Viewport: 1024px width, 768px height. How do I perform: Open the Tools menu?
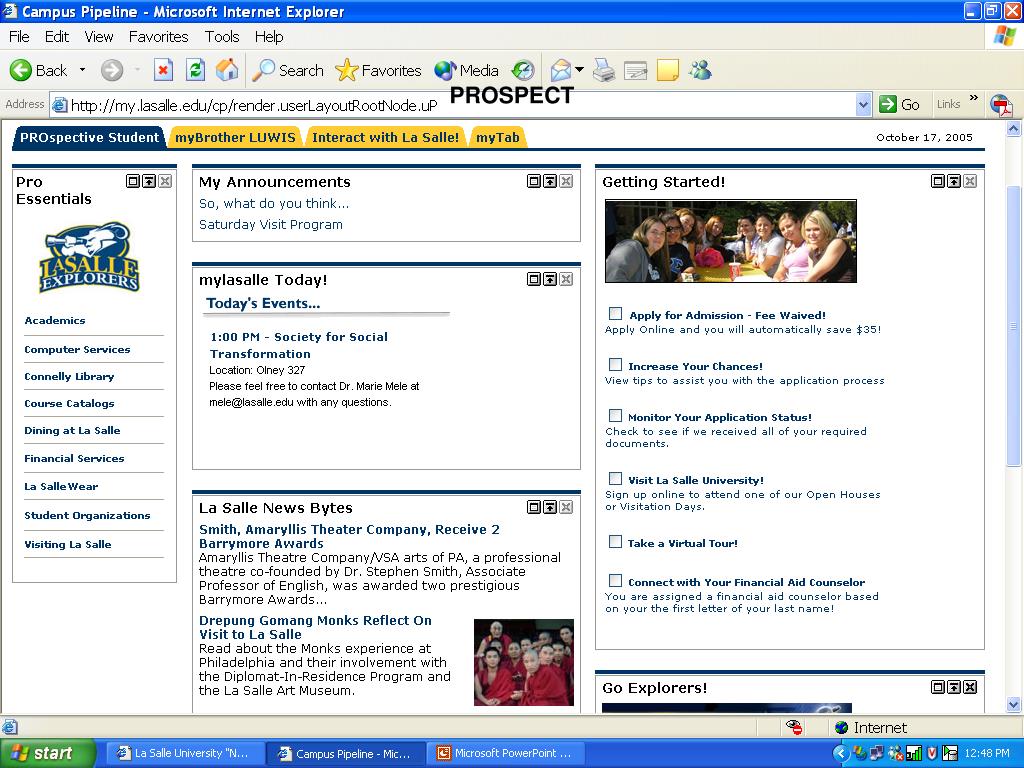[222, 37]
